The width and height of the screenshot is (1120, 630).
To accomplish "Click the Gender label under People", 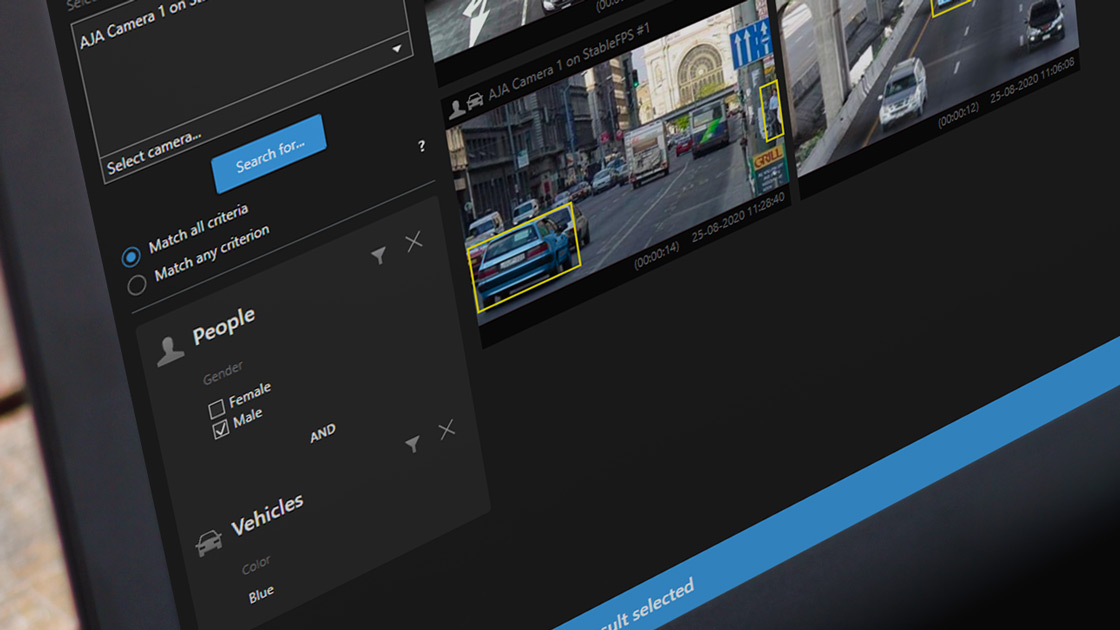I will tap(223, 373).
